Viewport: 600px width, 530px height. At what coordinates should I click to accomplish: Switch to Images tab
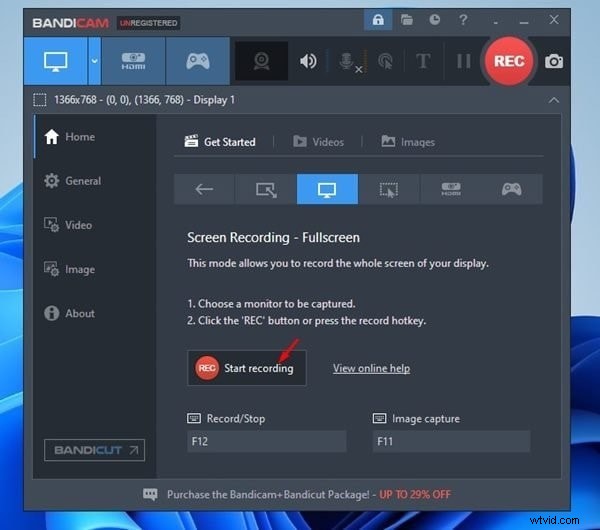click(x=408, y=142)
